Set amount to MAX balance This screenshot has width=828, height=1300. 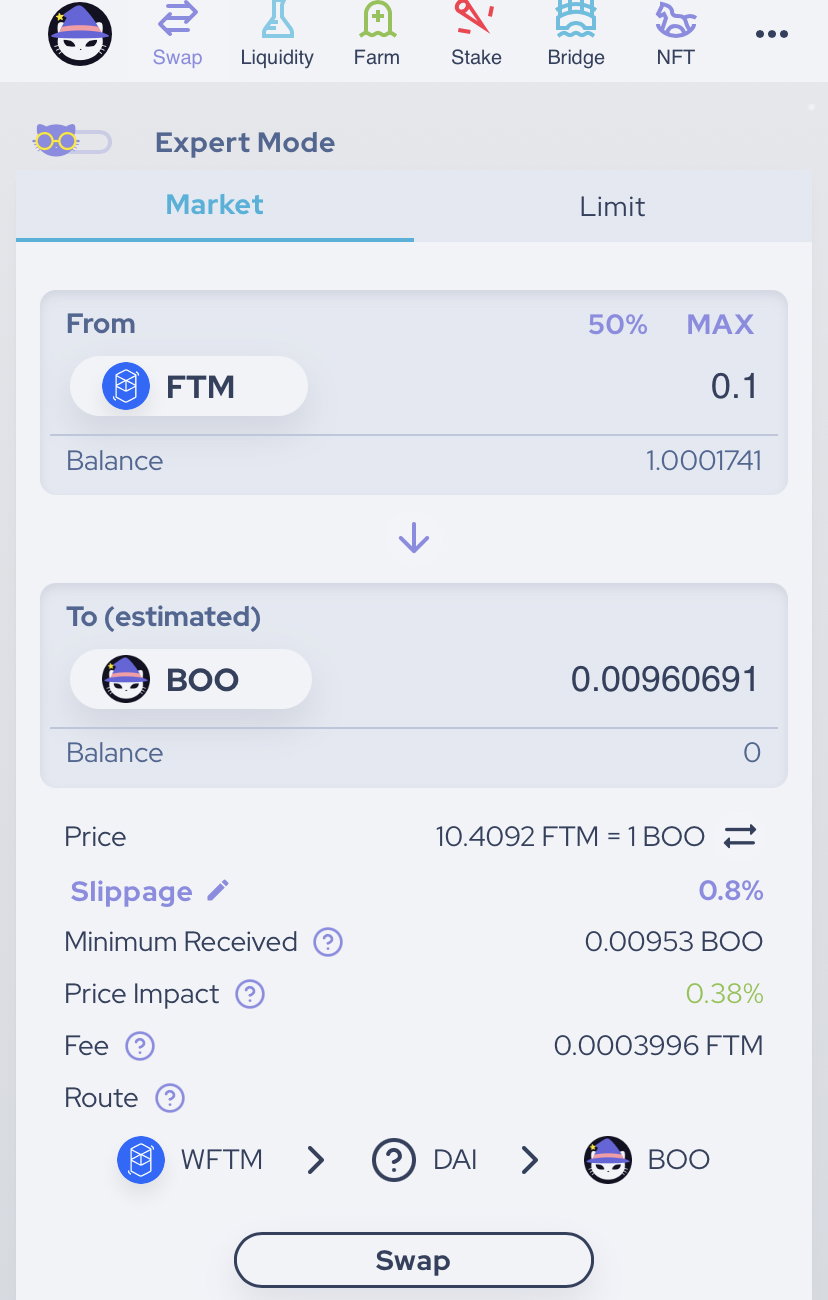click(720, 324)
